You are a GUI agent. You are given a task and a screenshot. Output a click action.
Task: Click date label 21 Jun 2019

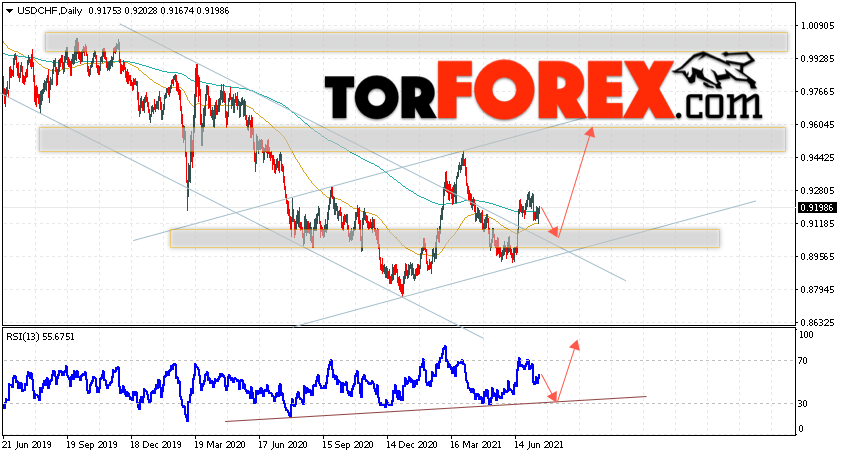27,445
